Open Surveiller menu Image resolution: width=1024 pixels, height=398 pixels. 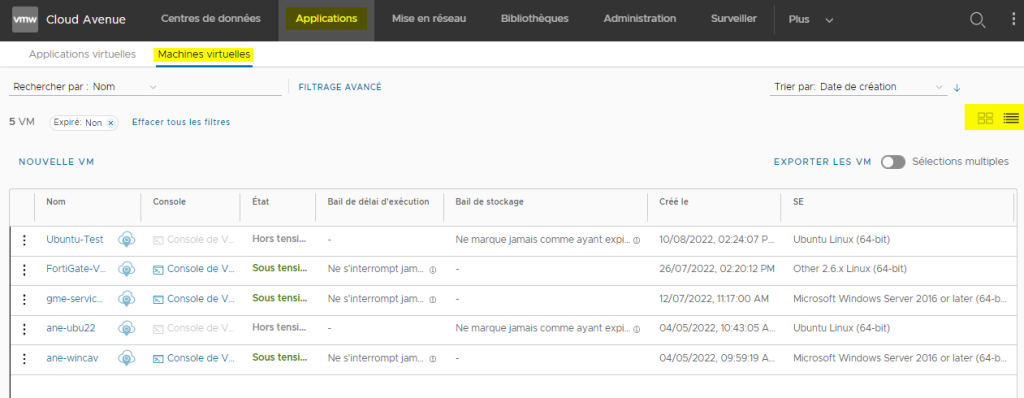[734, 18]
